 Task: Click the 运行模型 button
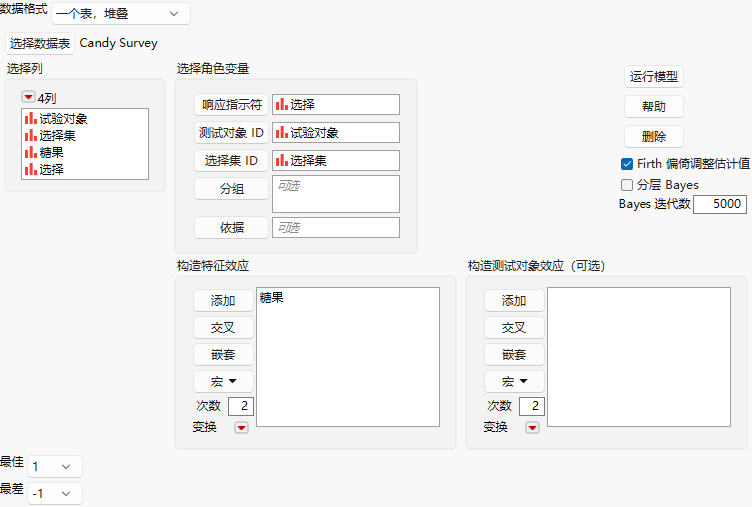[654, 77]
